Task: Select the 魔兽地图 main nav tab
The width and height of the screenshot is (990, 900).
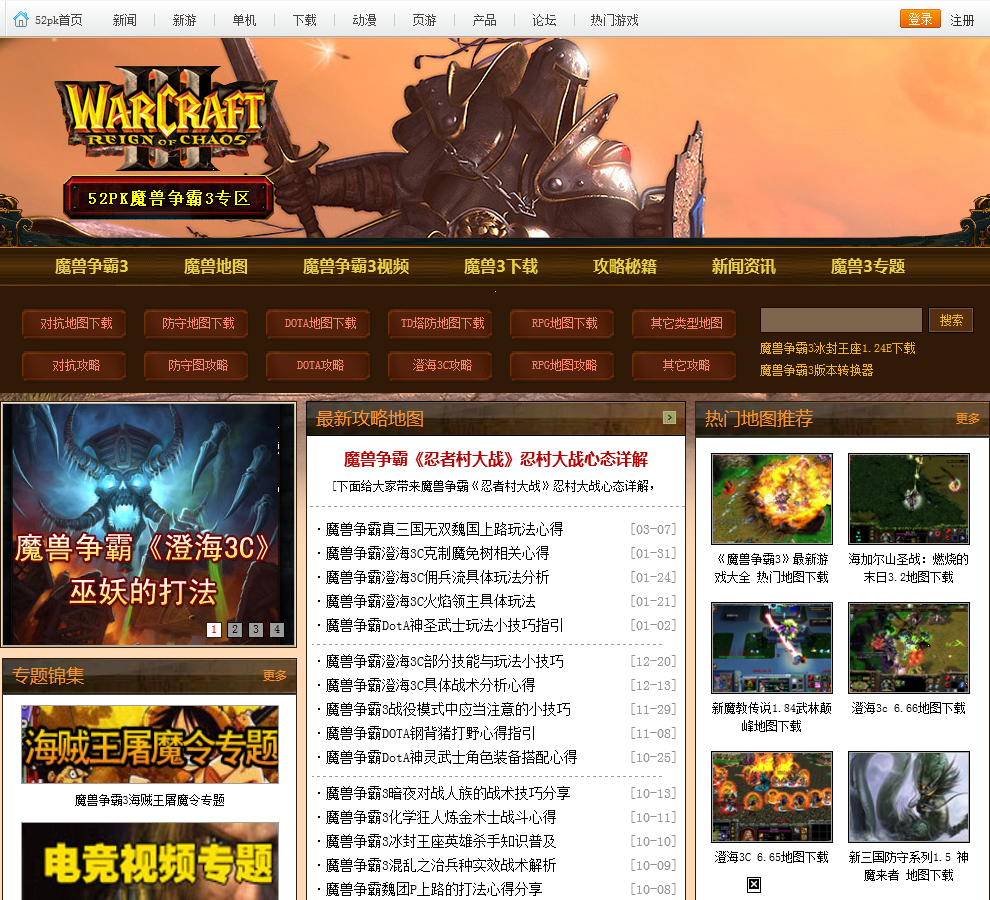Action: click(216, 266)
